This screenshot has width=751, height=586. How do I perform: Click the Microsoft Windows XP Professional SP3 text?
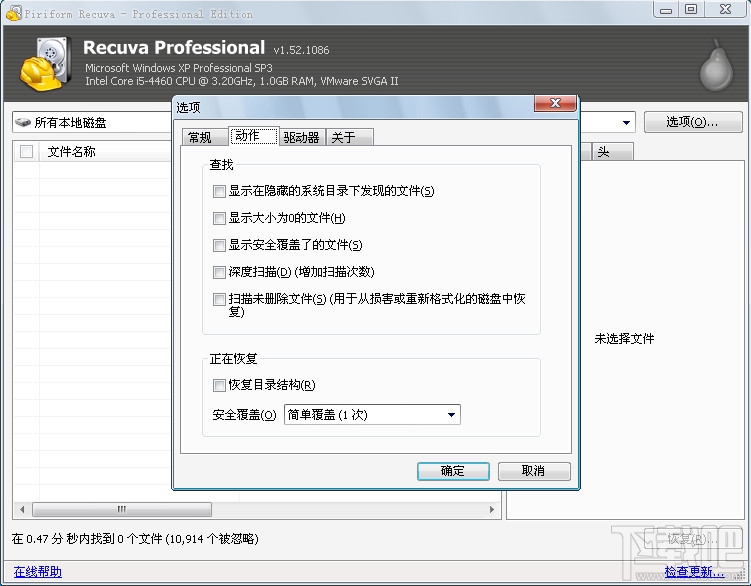coord(179,68)
